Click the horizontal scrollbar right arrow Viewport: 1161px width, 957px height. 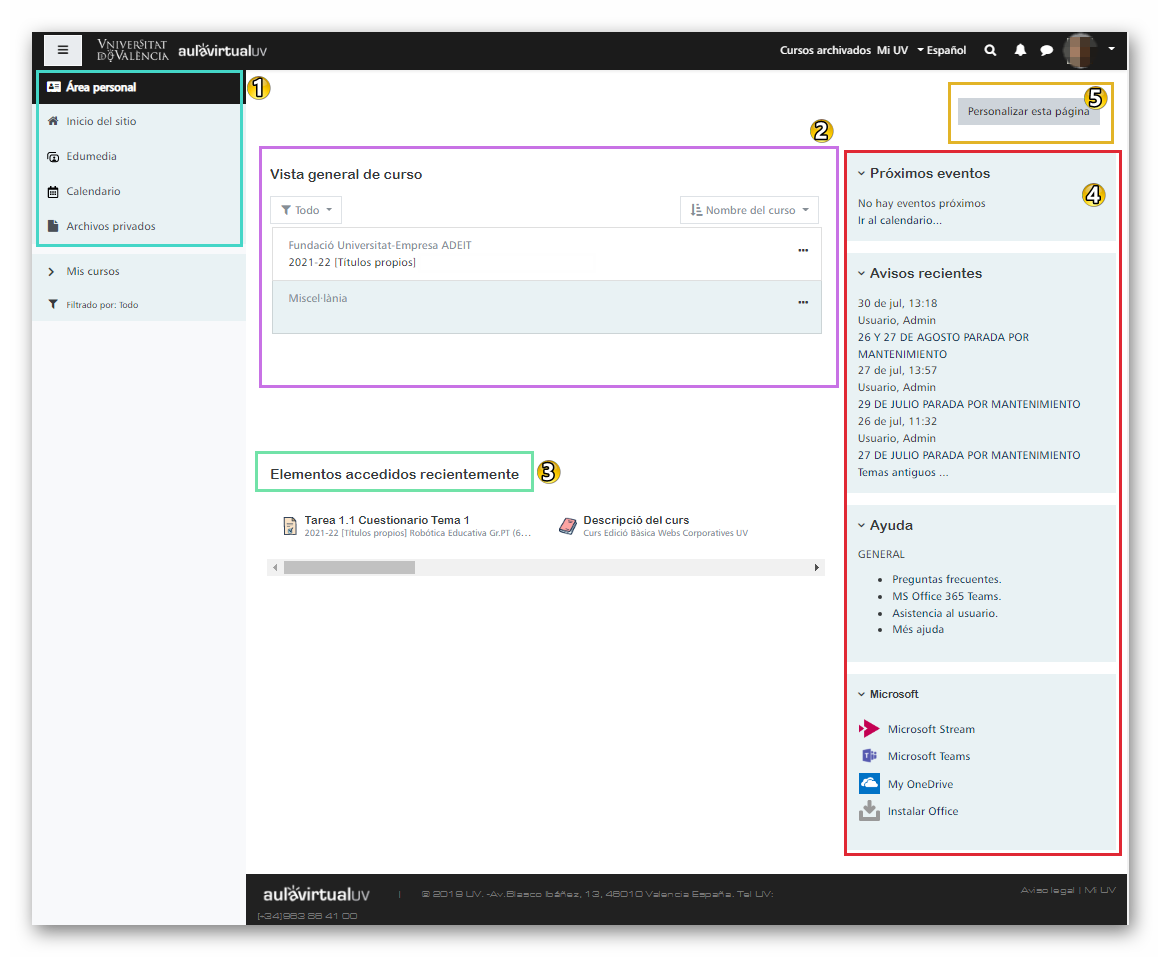(x=816, y=567)
